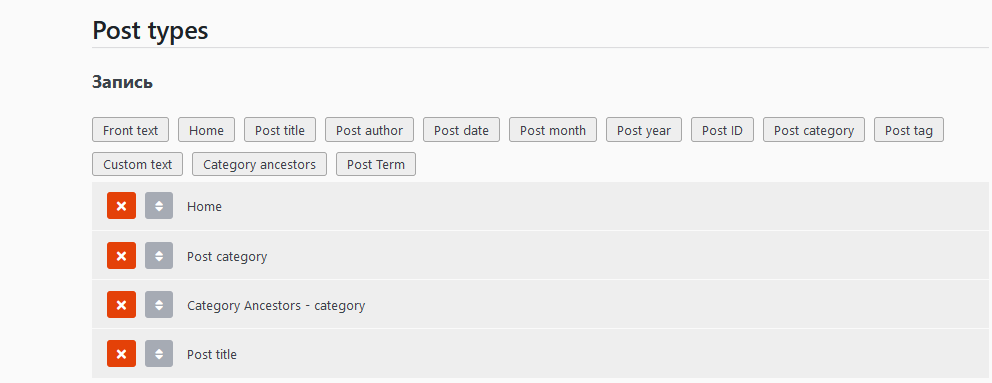Add Post month button
The image size is (992, 383).
(x=553, y=130)
